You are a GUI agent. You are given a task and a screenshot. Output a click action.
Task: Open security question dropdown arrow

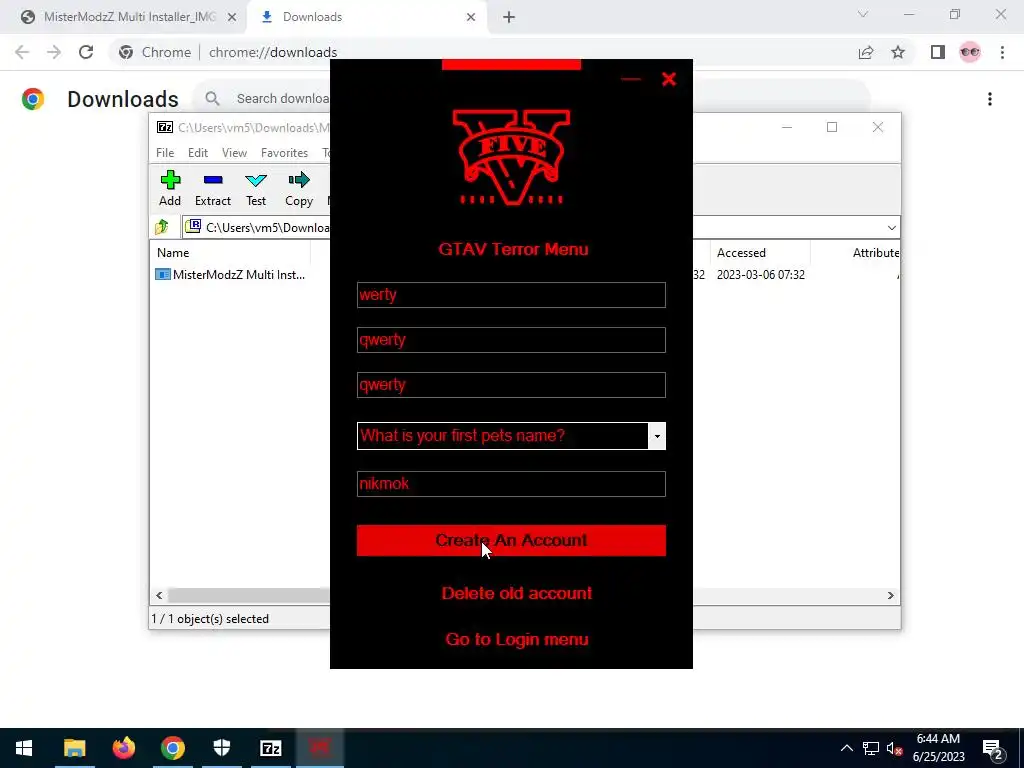point(657,436)
